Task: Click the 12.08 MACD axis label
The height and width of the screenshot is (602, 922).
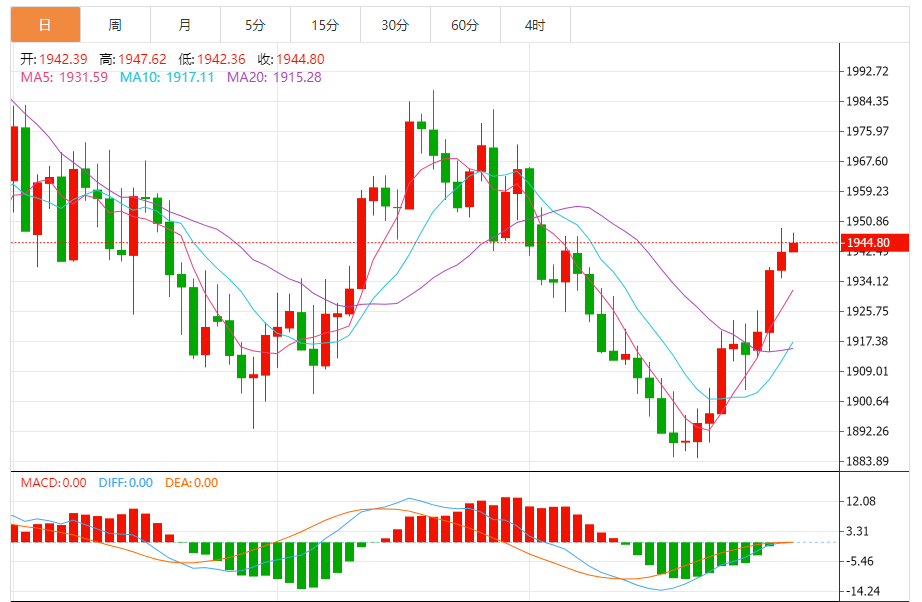Action: 861,501
